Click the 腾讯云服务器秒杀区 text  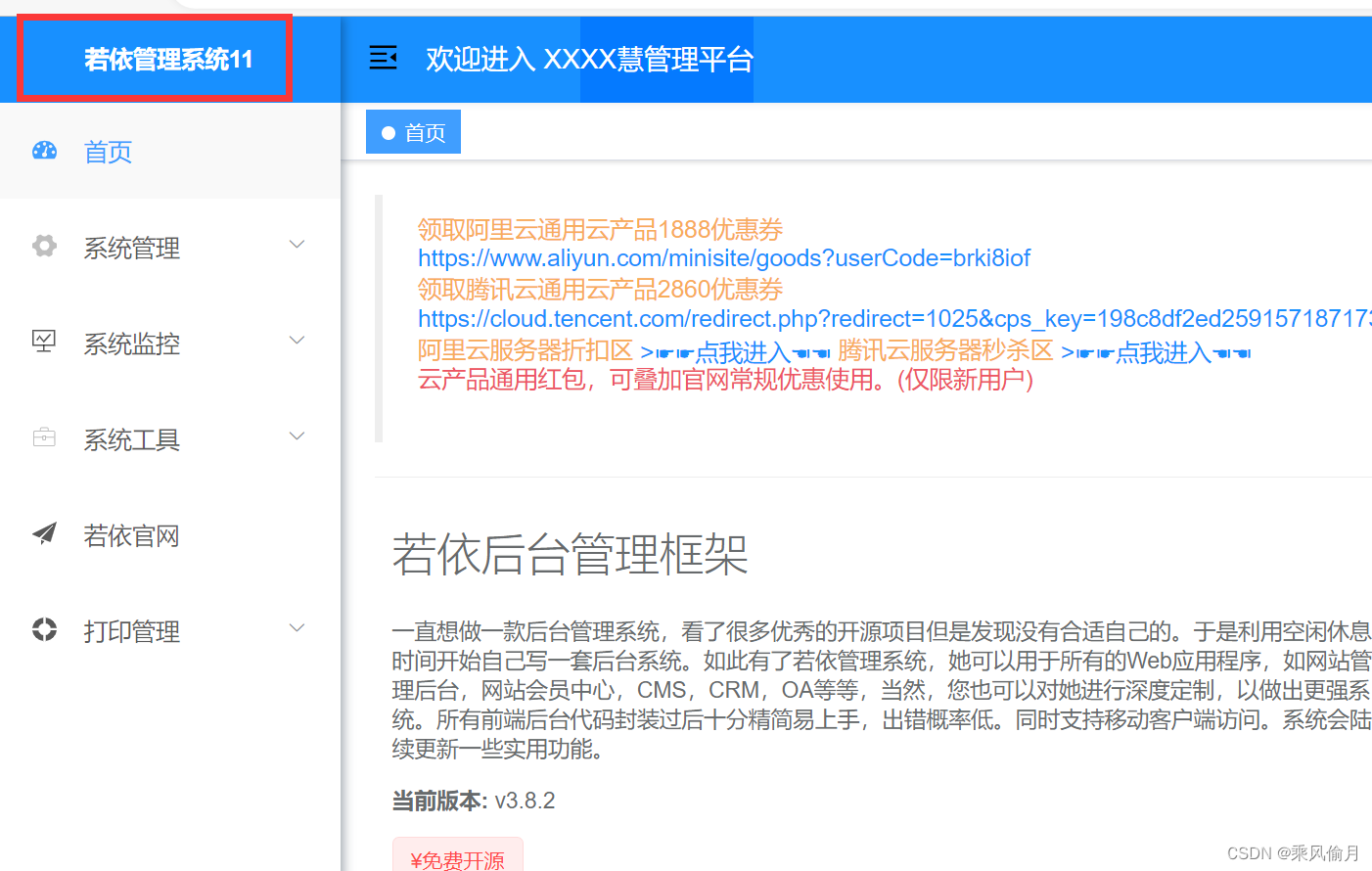[x=945, y=350]
